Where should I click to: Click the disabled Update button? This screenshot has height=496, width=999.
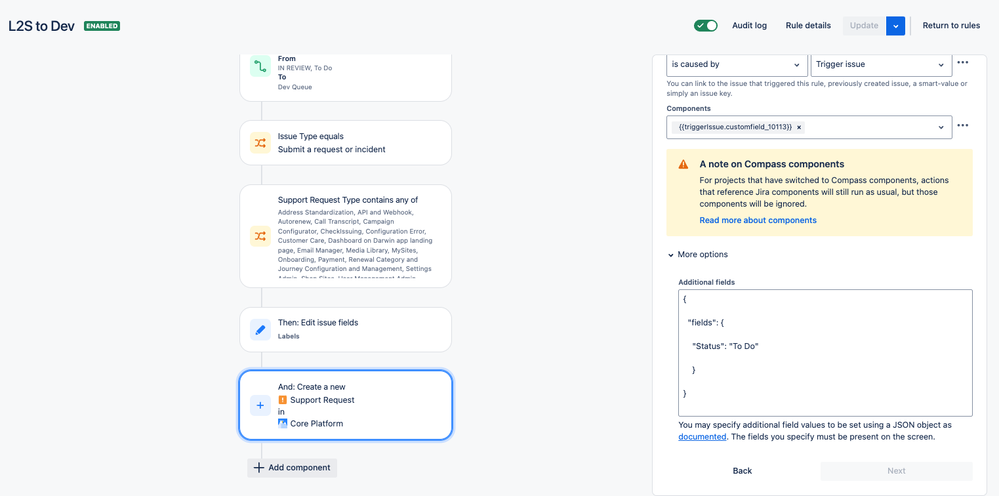pos(864,25)
